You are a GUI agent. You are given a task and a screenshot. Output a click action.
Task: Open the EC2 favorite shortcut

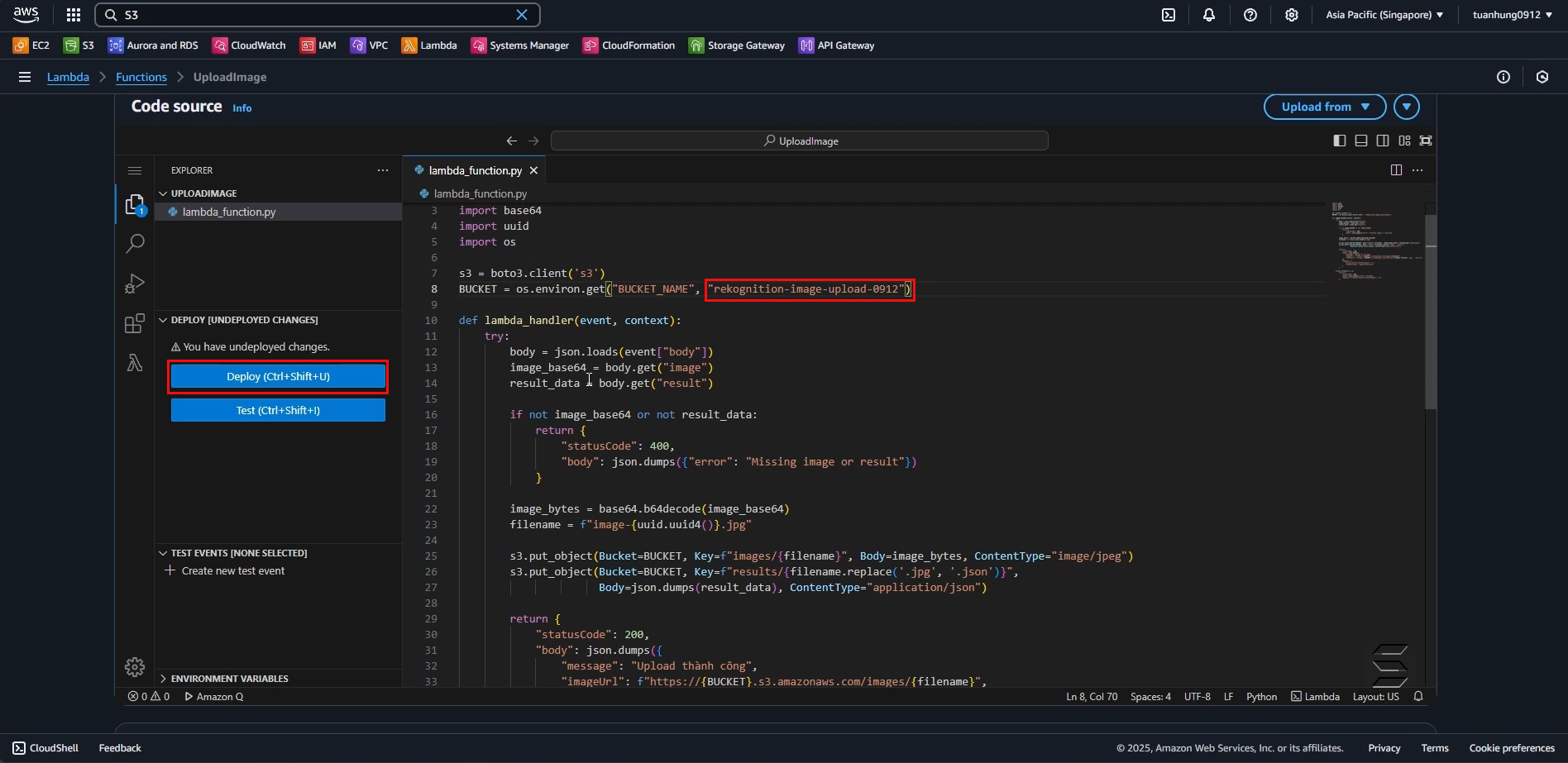(x=31, y=45)
